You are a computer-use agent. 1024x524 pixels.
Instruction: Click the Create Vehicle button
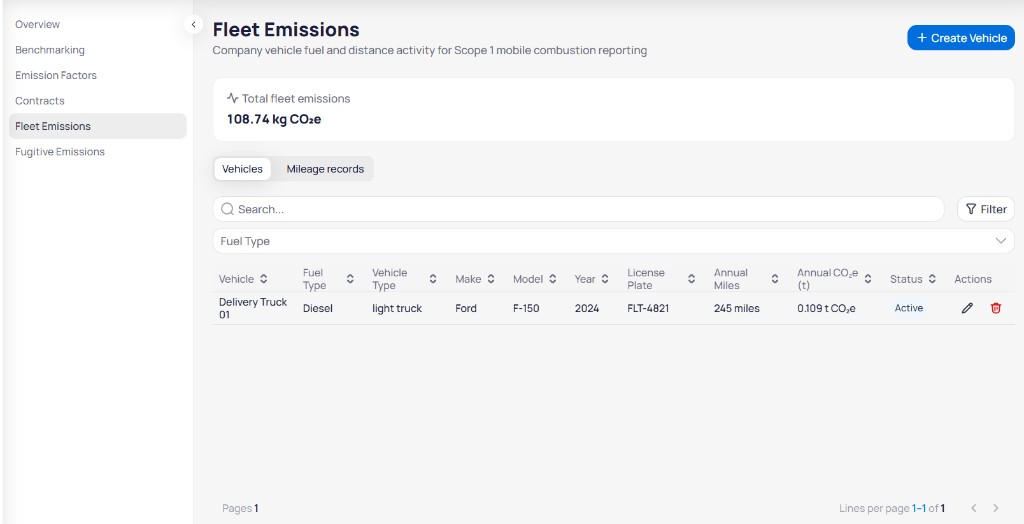click(961, 38)
